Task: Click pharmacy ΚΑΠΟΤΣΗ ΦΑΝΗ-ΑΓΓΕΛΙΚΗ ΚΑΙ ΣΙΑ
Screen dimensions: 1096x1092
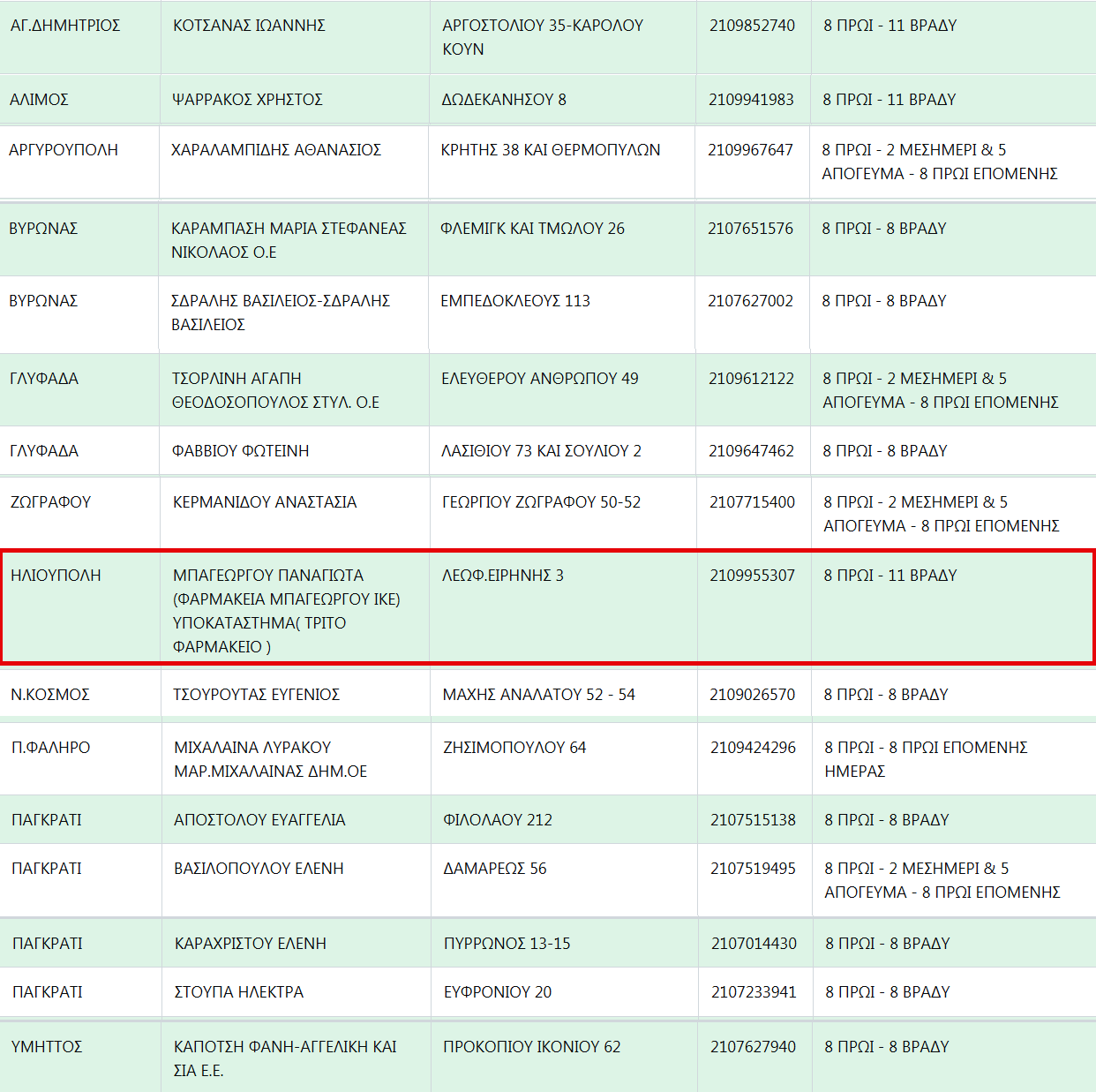Action: coord(285,1058)
